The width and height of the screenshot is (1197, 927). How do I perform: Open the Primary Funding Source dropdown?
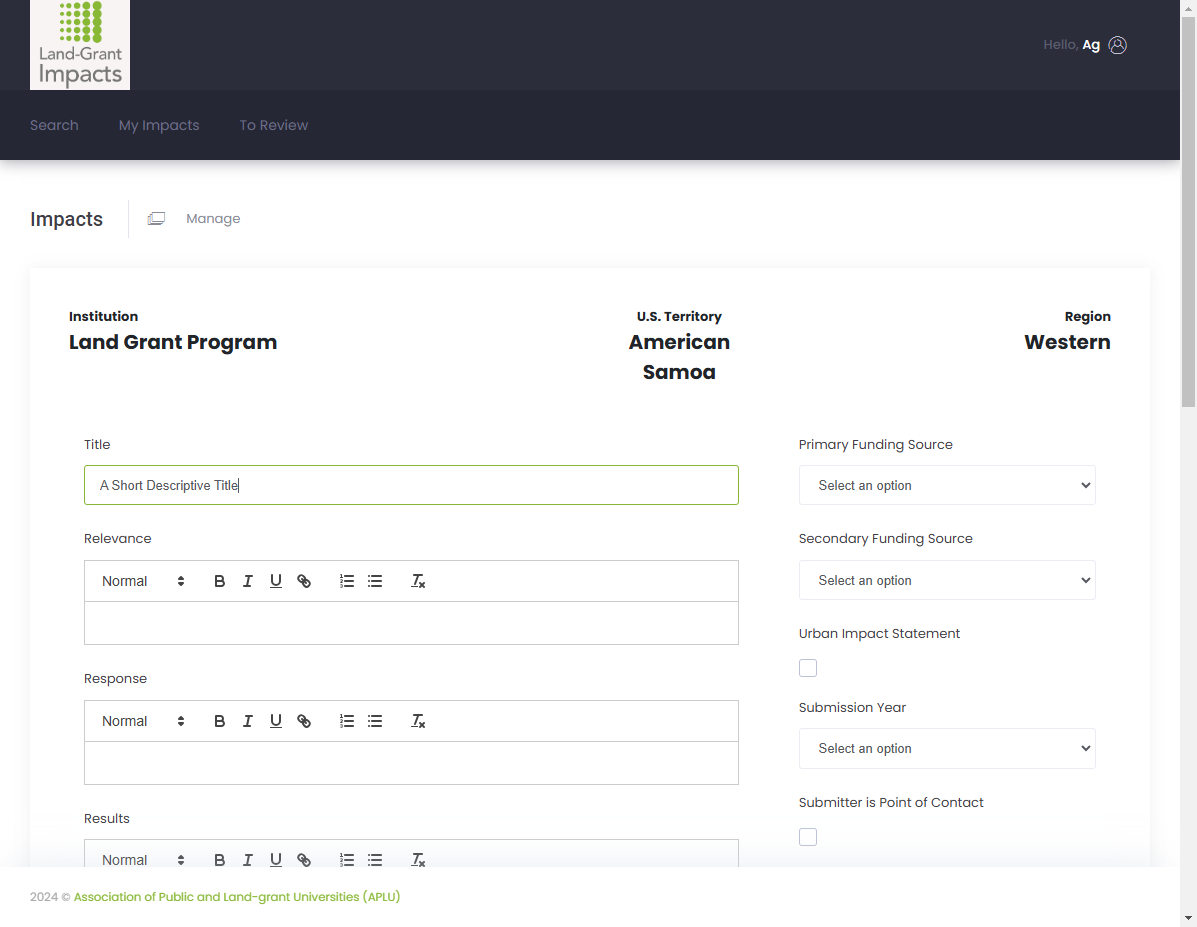point(947,486)
